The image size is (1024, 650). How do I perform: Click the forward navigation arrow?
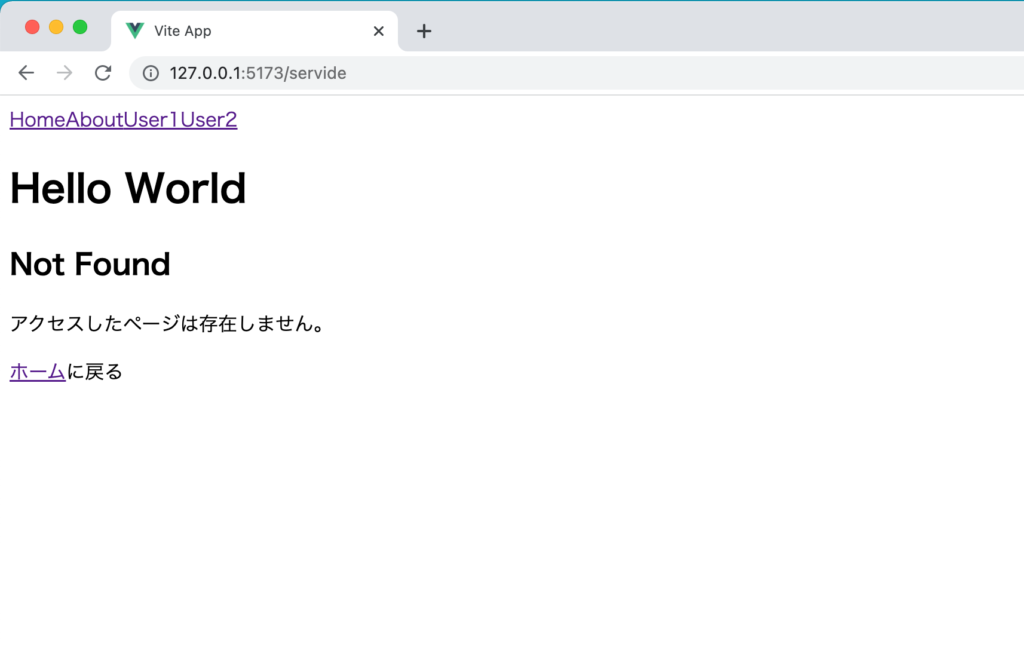click(63, 72)
